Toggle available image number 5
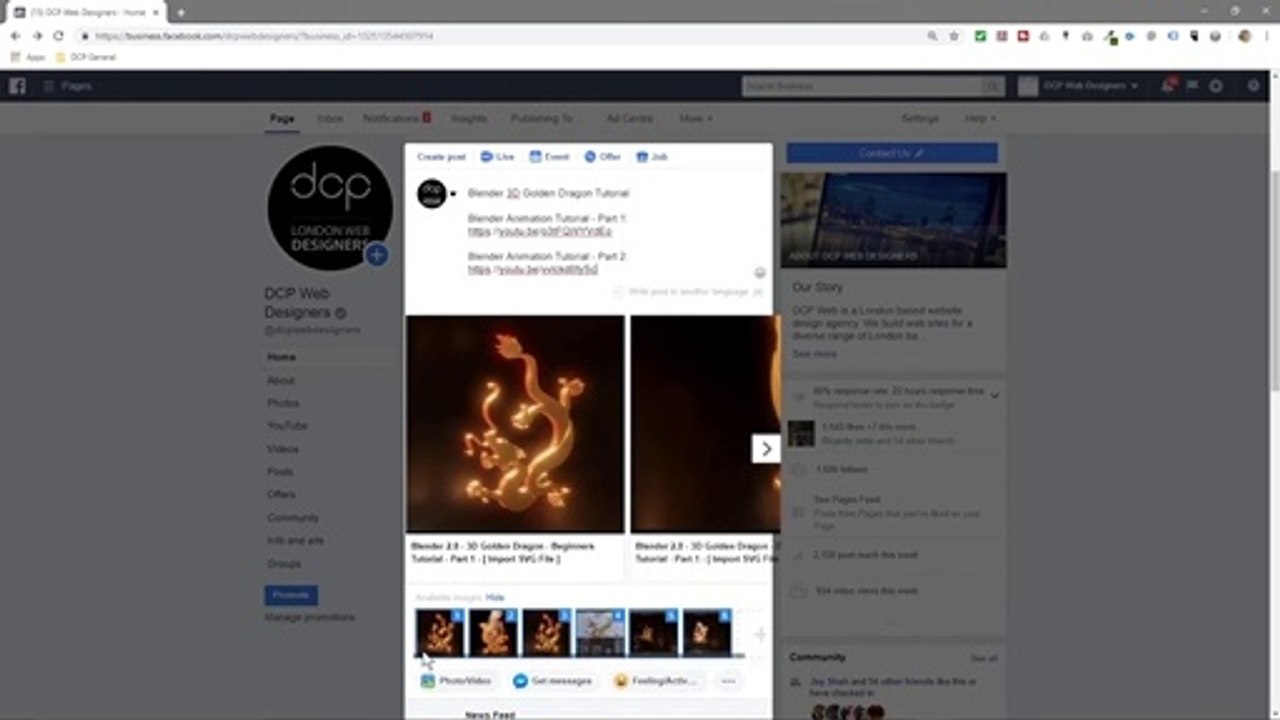 tap(654, 632)
